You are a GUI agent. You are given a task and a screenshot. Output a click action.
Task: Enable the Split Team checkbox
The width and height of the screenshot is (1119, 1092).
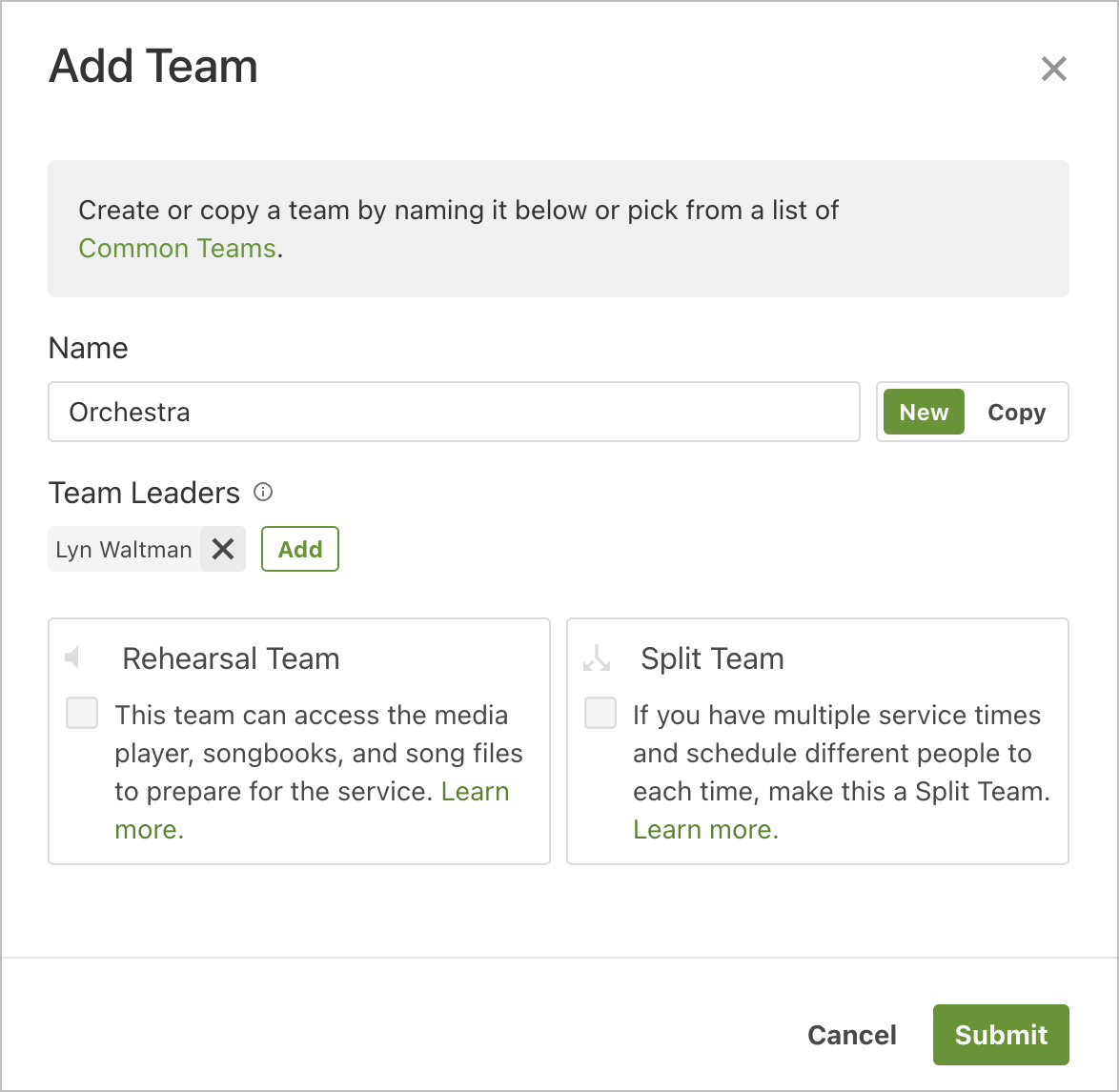pos(600,713)
